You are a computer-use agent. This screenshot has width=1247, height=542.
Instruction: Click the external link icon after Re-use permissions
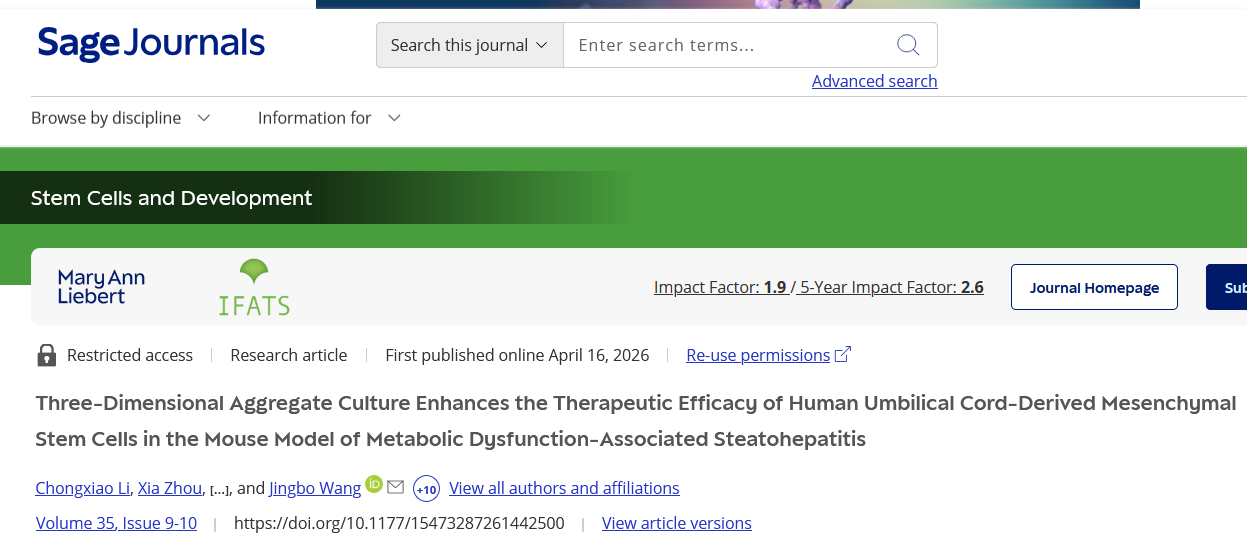pyautogui.click(x=842, y=354)
